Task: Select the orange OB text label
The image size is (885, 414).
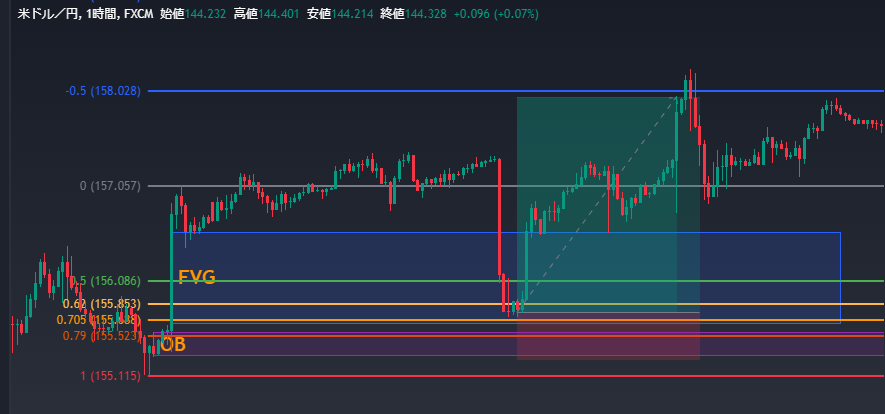Action: pos(173,345)
